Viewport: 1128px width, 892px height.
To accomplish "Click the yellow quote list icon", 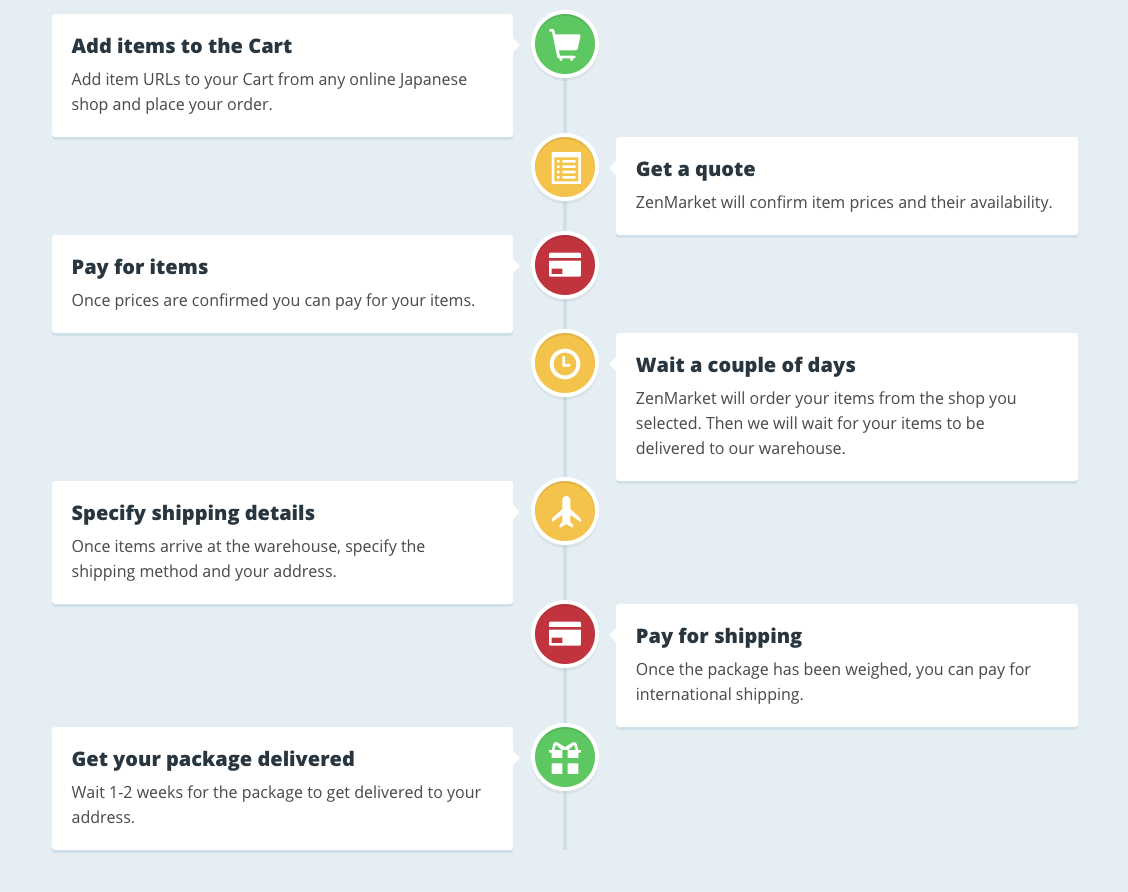I will pos(565,168).
